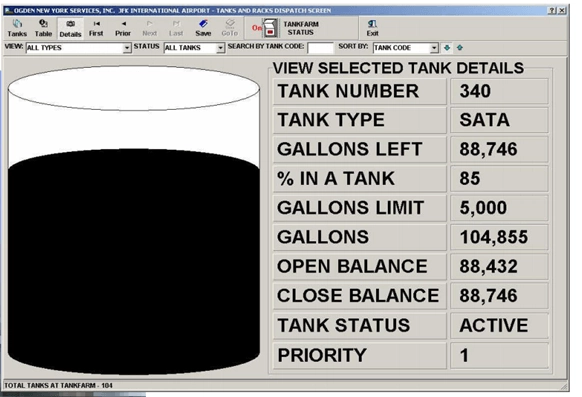Switch to the Table view

(43, 29)
